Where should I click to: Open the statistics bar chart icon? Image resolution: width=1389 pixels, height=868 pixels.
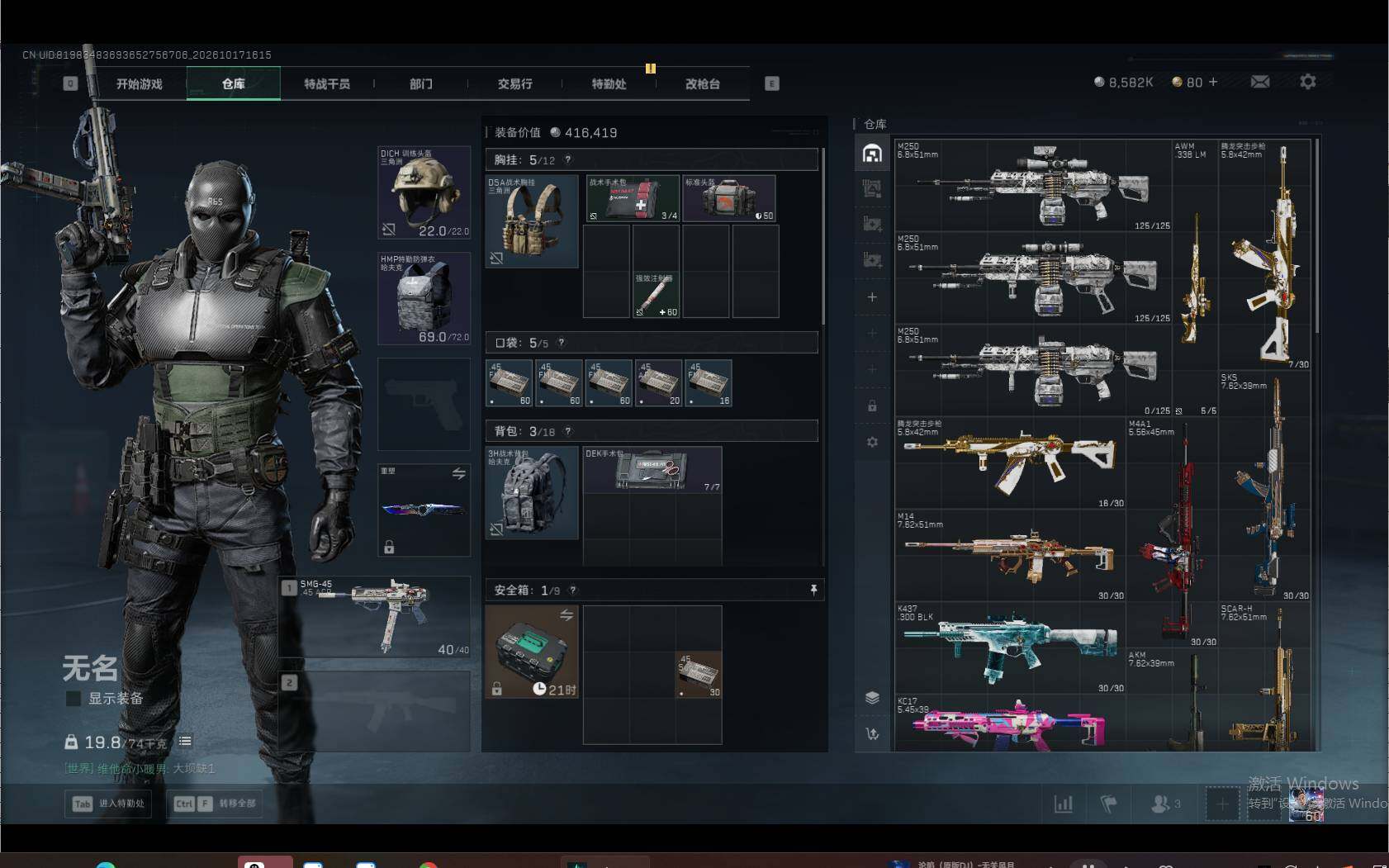pyautogui.click(x=1064, y=804)
